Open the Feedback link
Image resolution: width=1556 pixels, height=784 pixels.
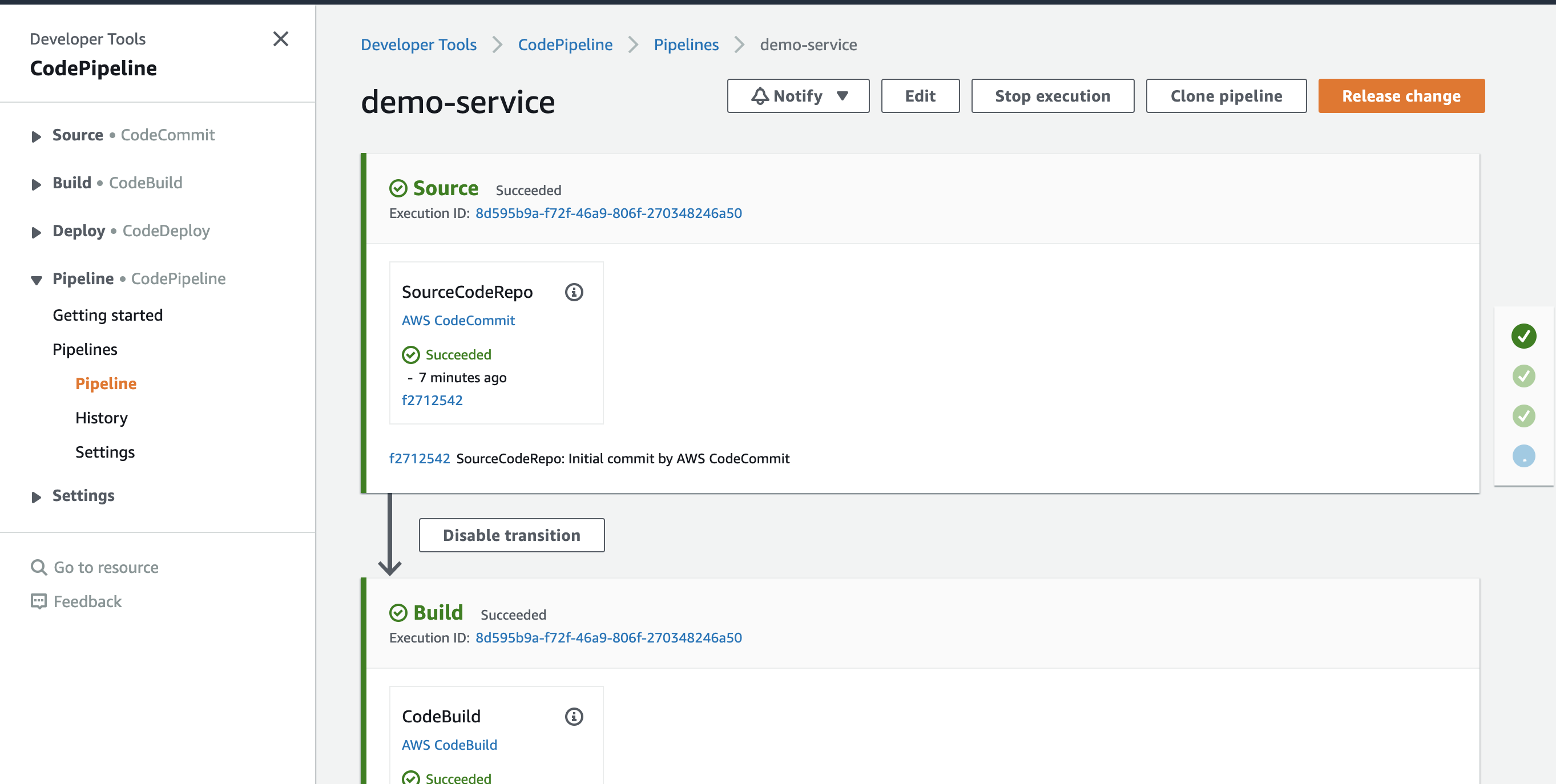(x=87, y=601)
